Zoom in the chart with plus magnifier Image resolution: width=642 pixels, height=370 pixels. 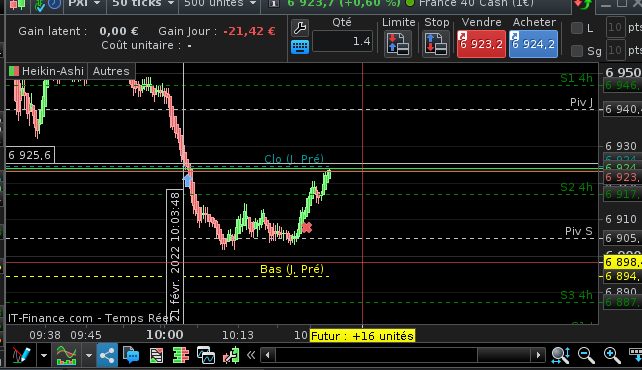[x=612, y=355]
